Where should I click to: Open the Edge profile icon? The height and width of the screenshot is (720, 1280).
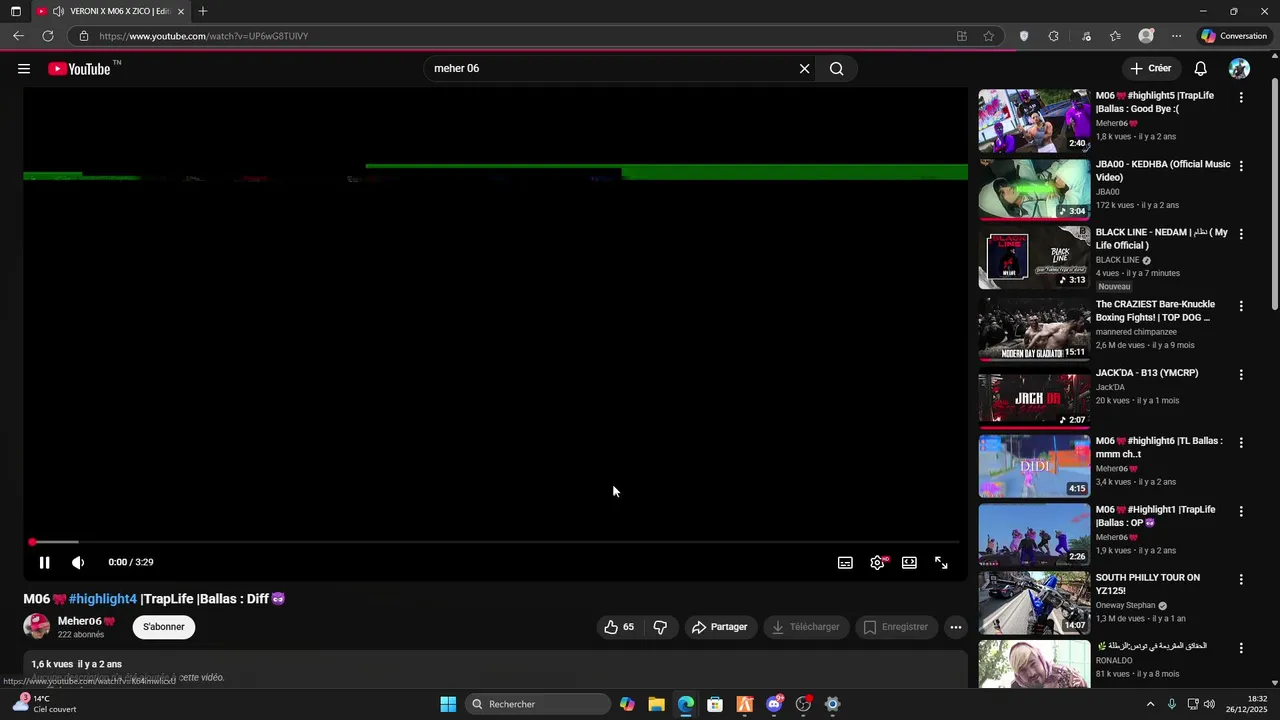[1146, 36]
